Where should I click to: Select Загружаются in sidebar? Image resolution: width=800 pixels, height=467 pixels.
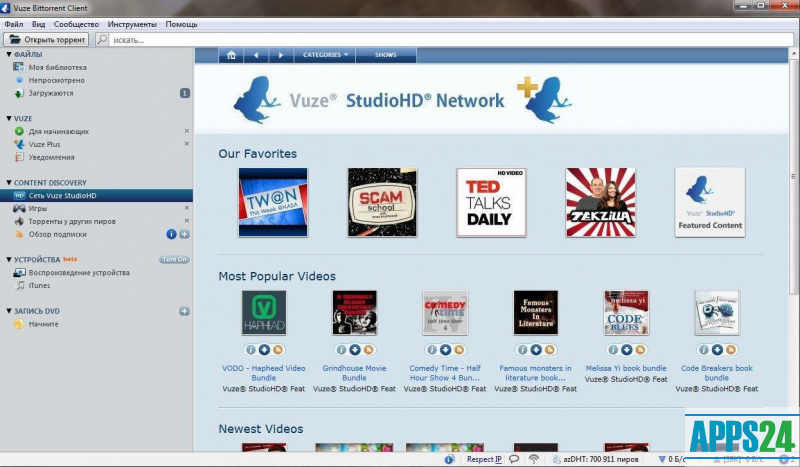coord(51,93)
